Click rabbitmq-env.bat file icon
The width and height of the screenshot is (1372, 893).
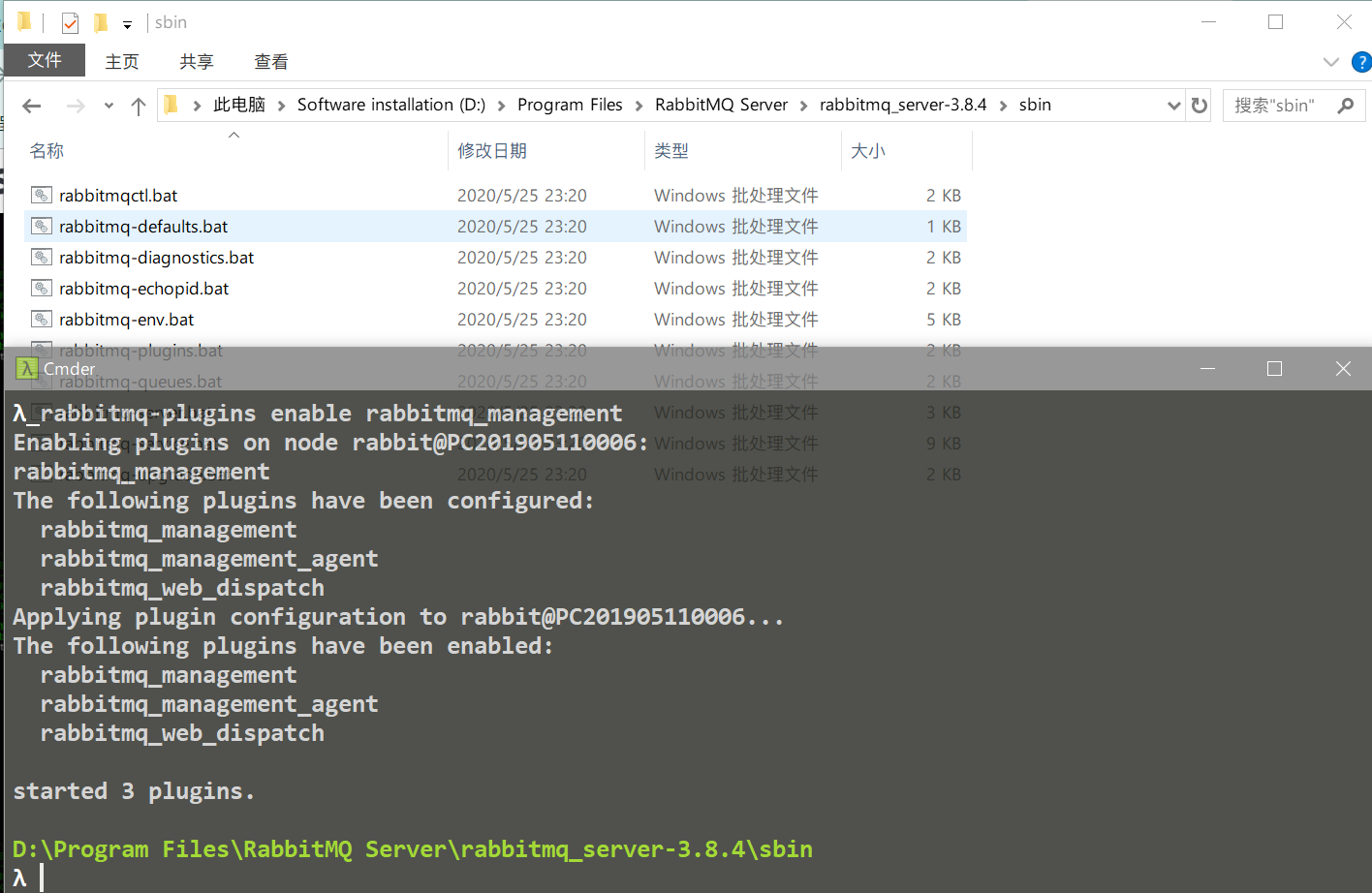[41, 319]
